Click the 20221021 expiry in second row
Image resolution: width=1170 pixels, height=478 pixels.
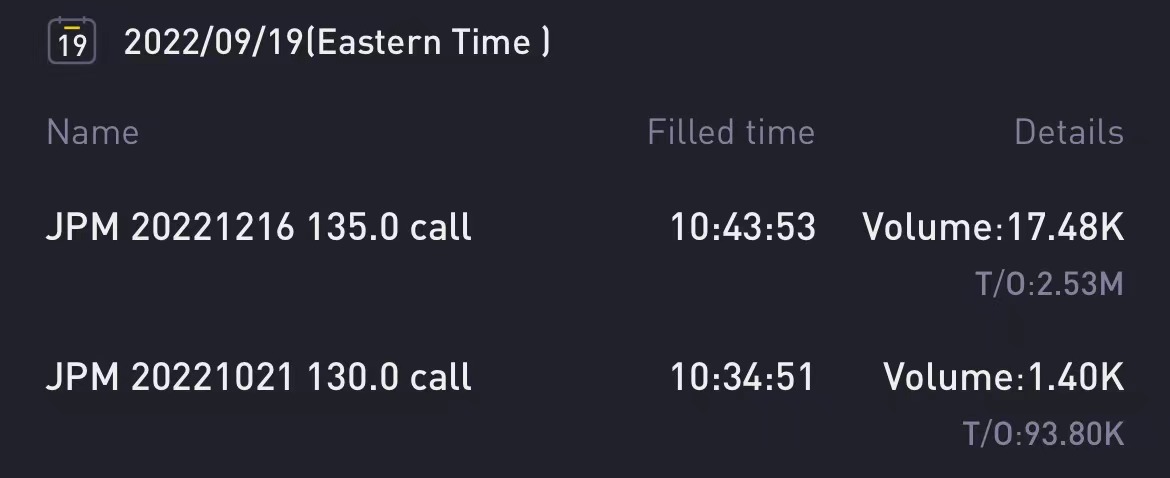click(x=213, y=377)
